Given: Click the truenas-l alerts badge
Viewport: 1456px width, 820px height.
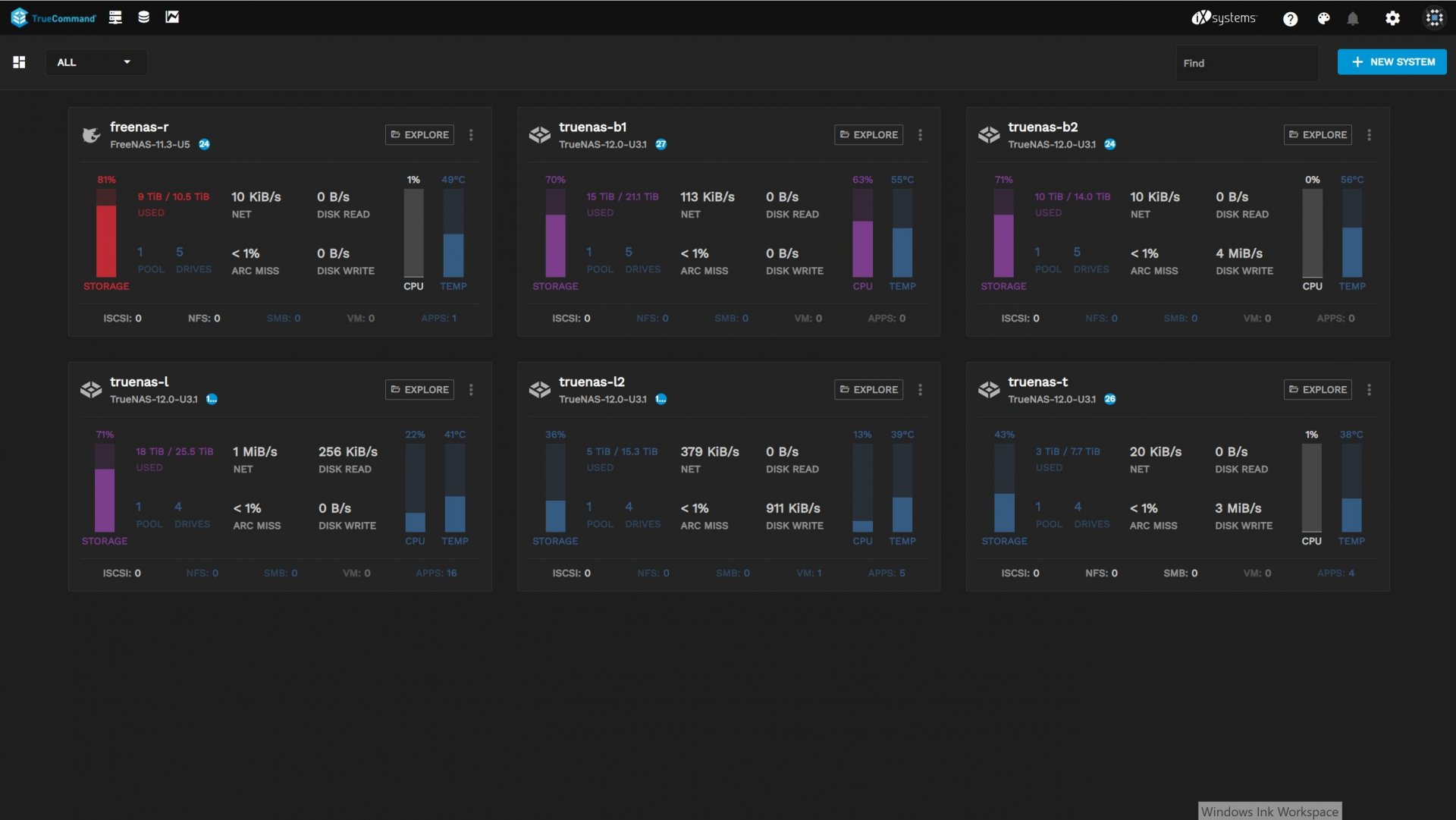Looking at the screenshot, I should pos(212,399).
